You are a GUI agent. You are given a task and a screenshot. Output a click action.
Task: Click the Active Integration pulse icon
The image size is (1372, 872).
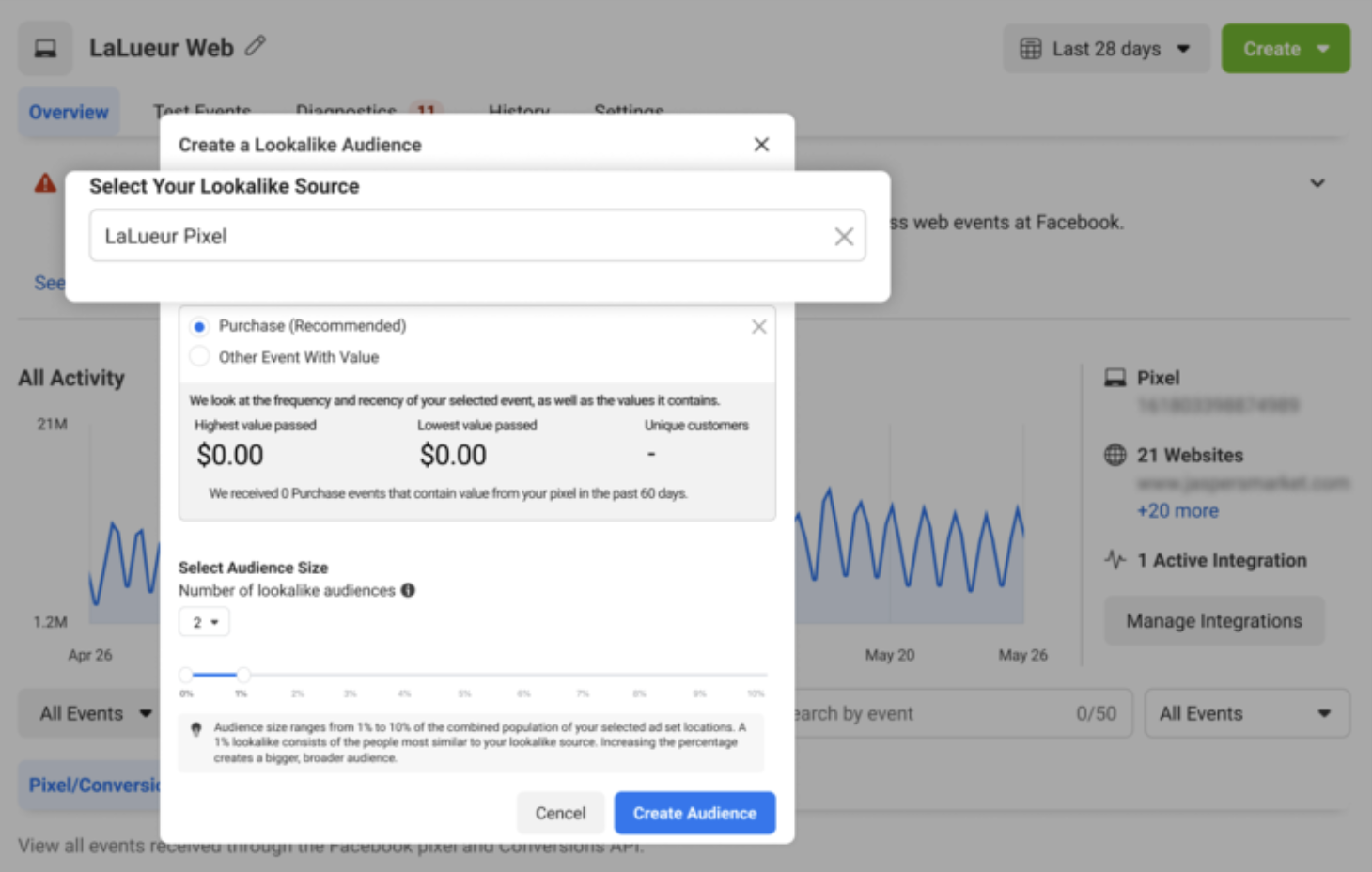pyautogui.click(x=1115, y=560)
